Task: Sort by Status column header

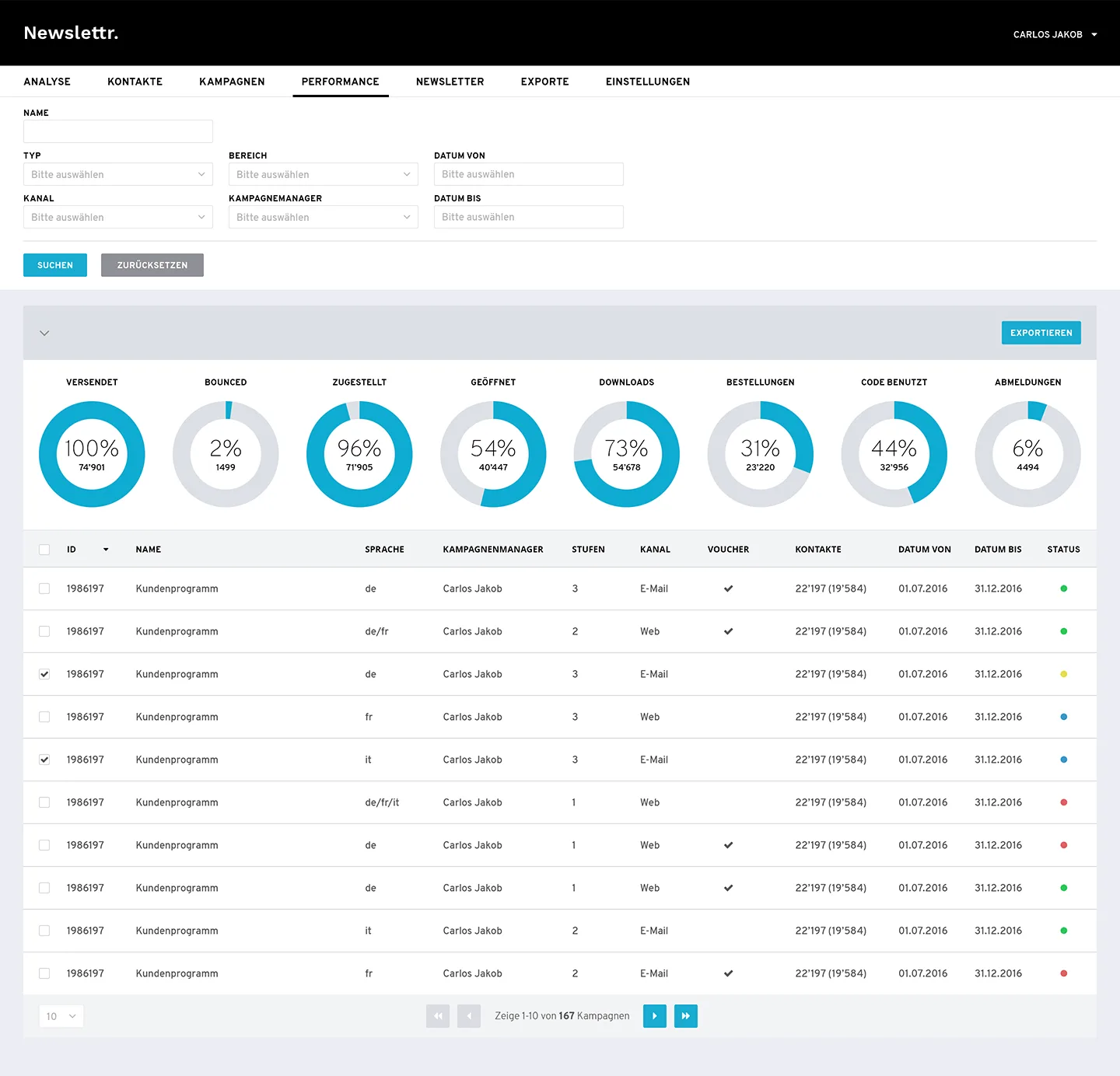Action: click(x=1063, y=550)
